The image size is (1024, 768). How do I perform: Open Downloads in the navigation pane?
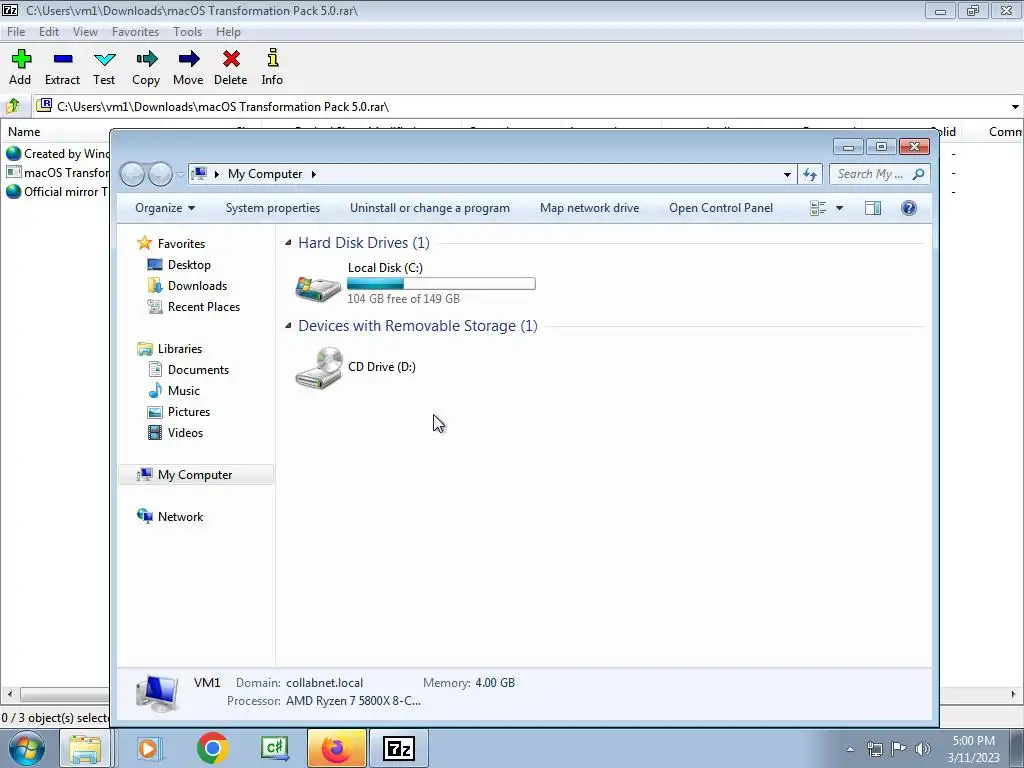click(197, 285)
